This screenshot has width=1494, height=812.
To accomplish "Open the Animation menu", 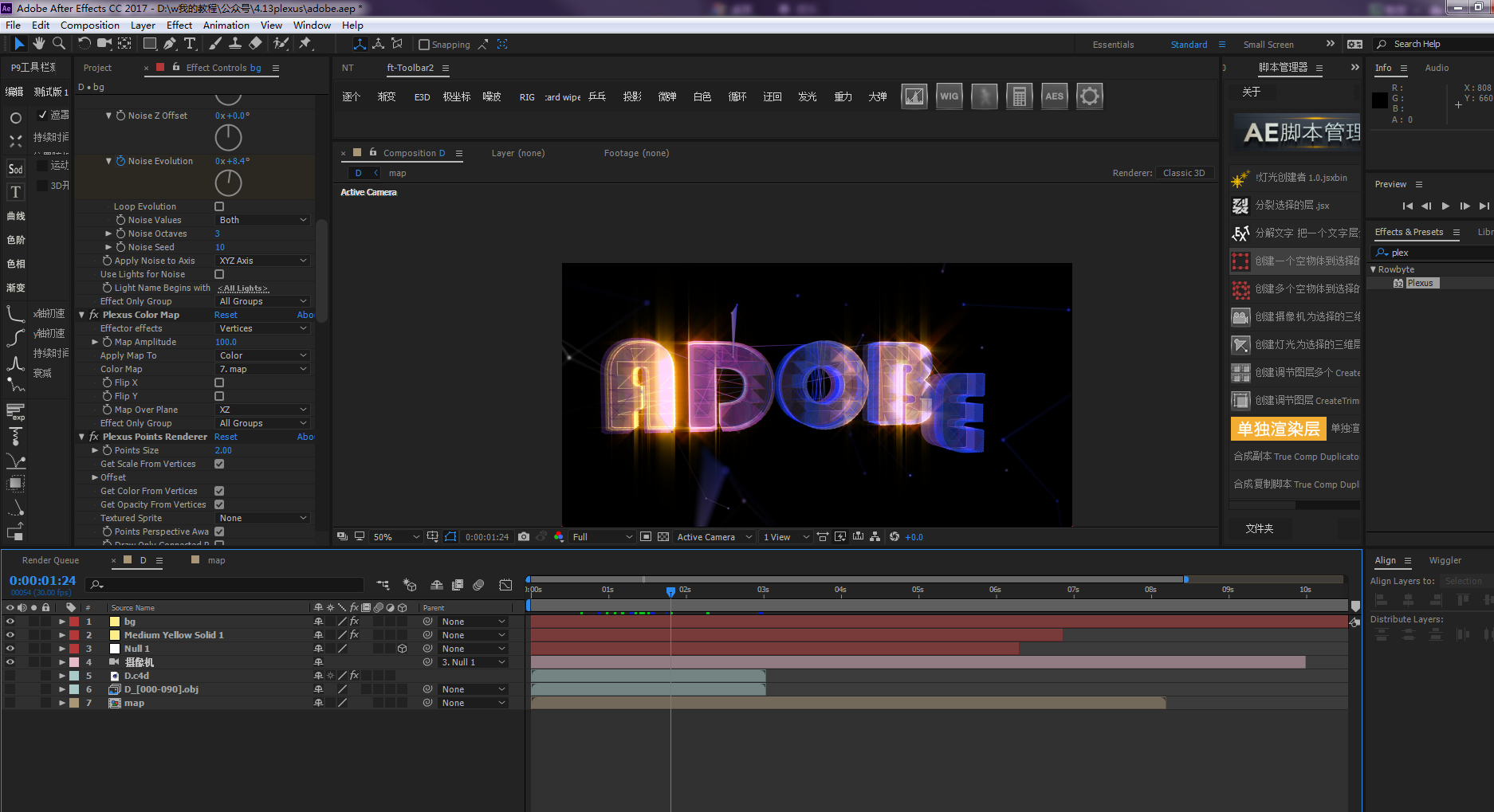I will pyautogui.click(x=226, y=25).
